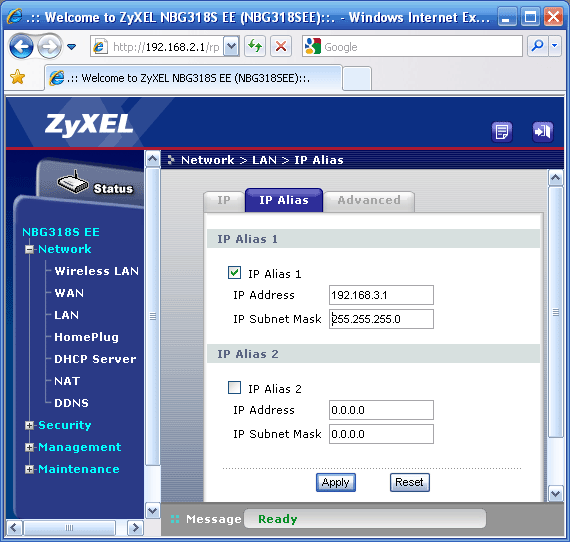Screen dimensions: 570x542
Task: Click the IP Alias 1 IP Address field
Action: click(x=381, y=295)
